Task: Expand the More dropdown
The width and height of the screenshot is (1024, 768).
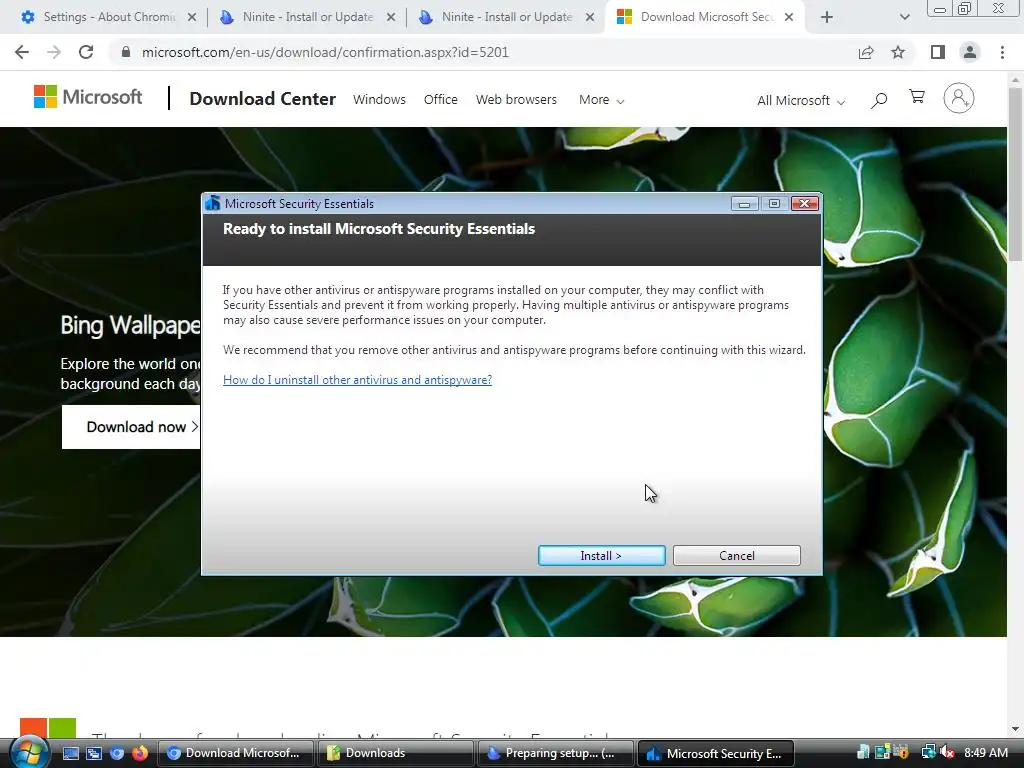Action: pos(601,100)
